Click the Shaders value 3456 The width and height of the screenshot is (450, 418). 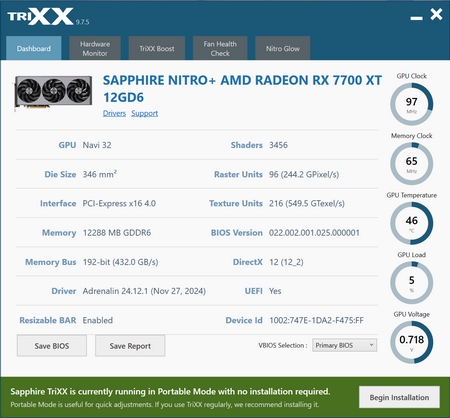[x=278, y=145]
